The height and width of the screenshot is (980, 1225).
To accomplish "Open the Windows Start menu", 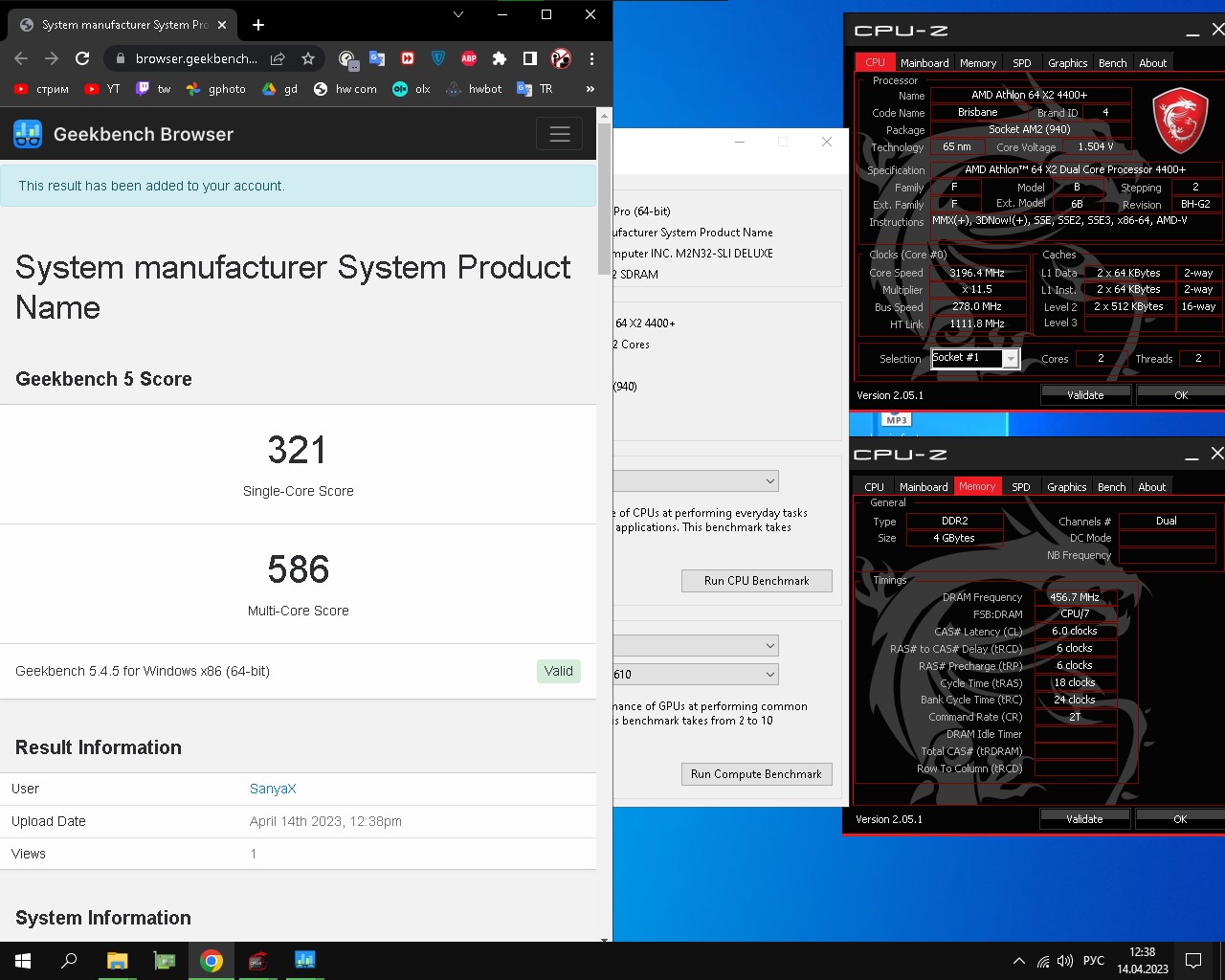I will (23, 961).
